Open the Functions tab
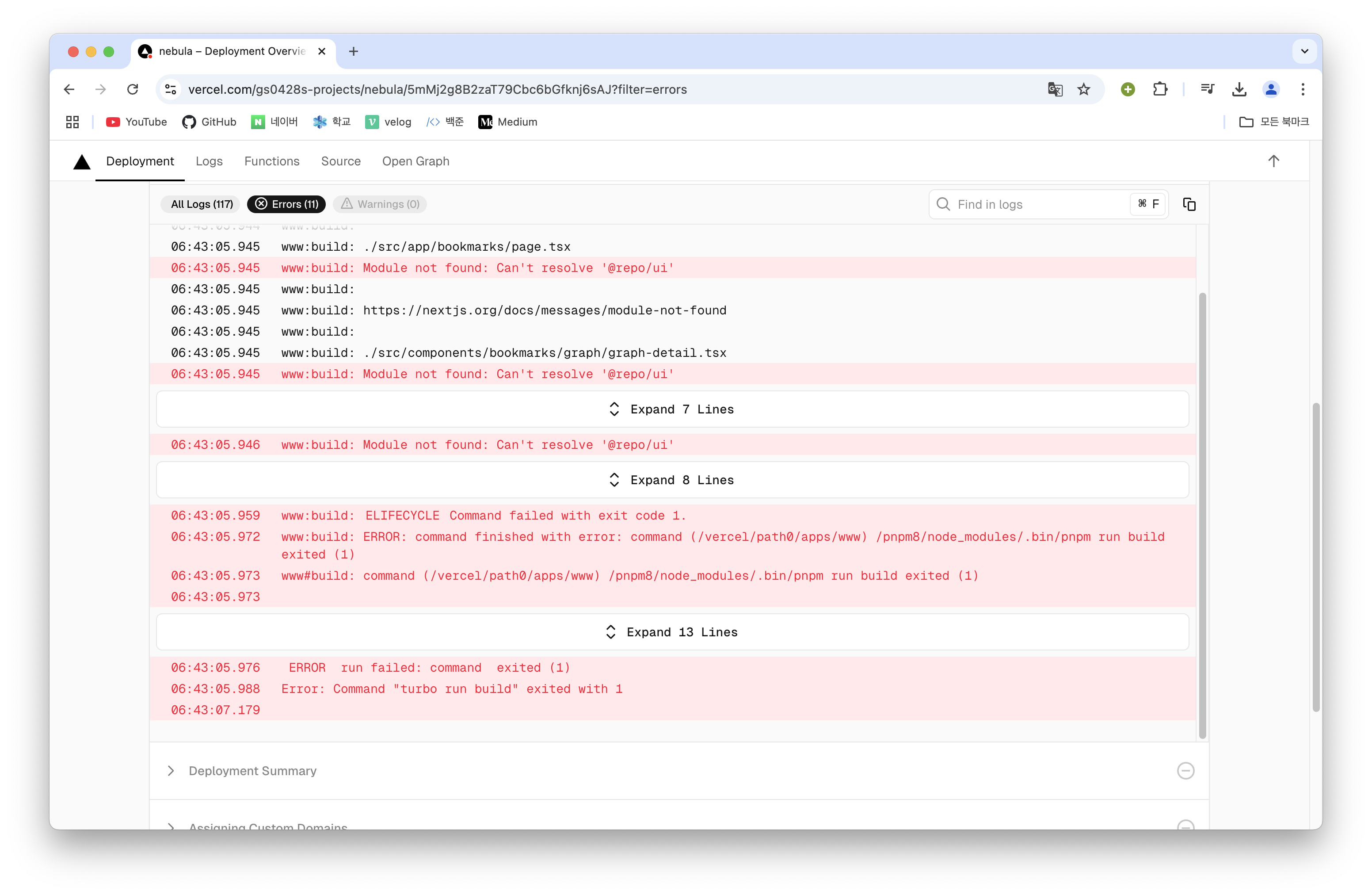The image size is (1372, 895). (271, 161)
